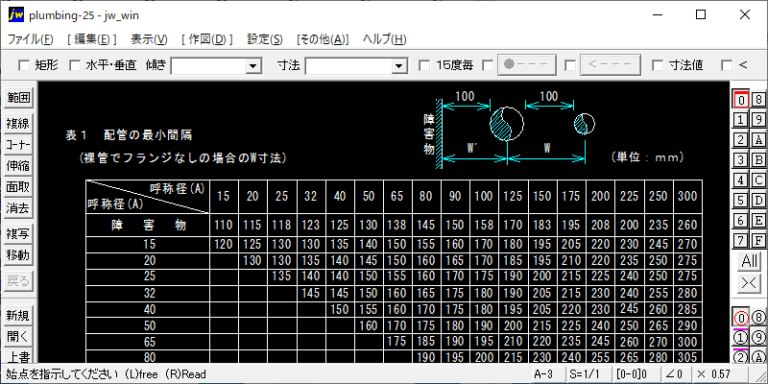Select layer group circle 1
This screenshot has height=384, width=768.
coord(741,337)
